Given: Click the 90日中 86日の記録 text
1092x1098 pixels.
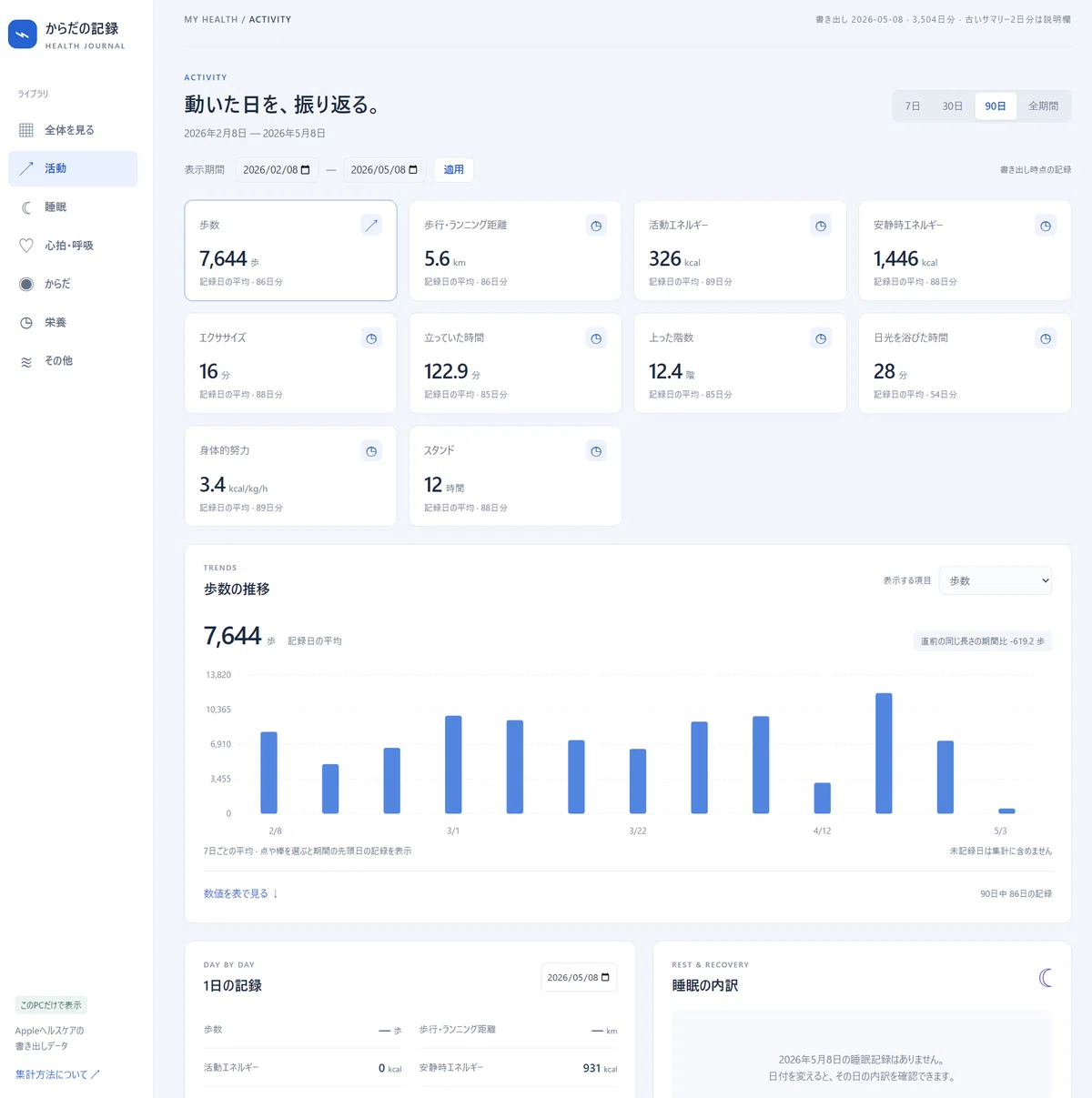Looking at the screenshot, I should (1016, 894).
